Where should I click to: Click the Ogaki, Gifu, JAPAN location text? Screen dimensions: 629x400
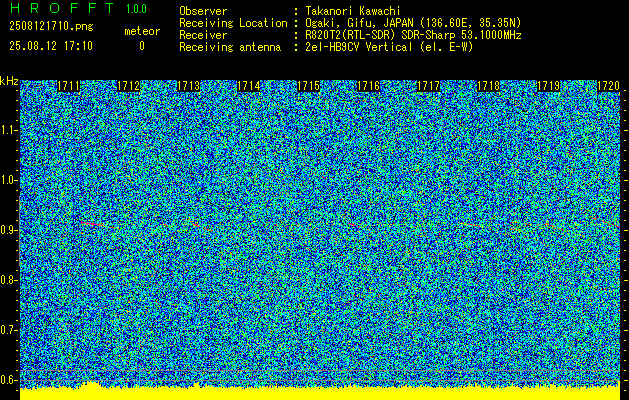(x=413, y=23)
